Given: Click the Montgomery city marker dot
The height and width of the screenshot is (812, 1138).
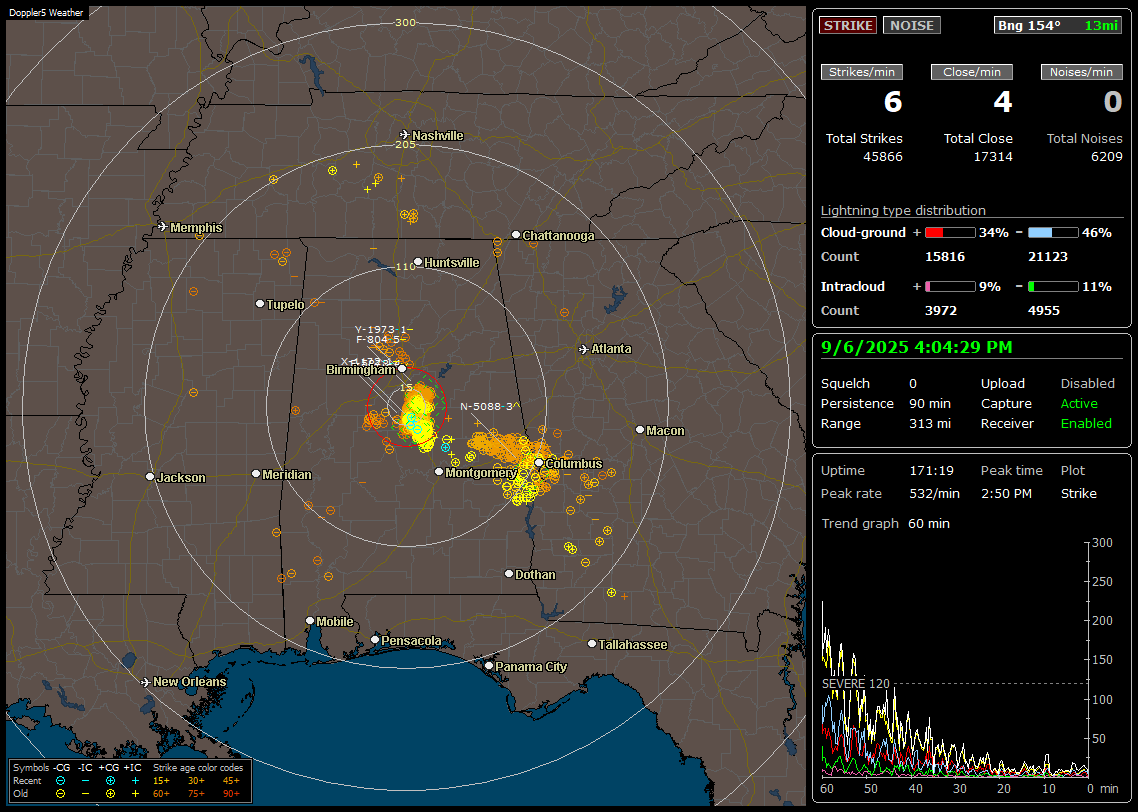Looking at the screenshot, I should [x=439, y=472].
